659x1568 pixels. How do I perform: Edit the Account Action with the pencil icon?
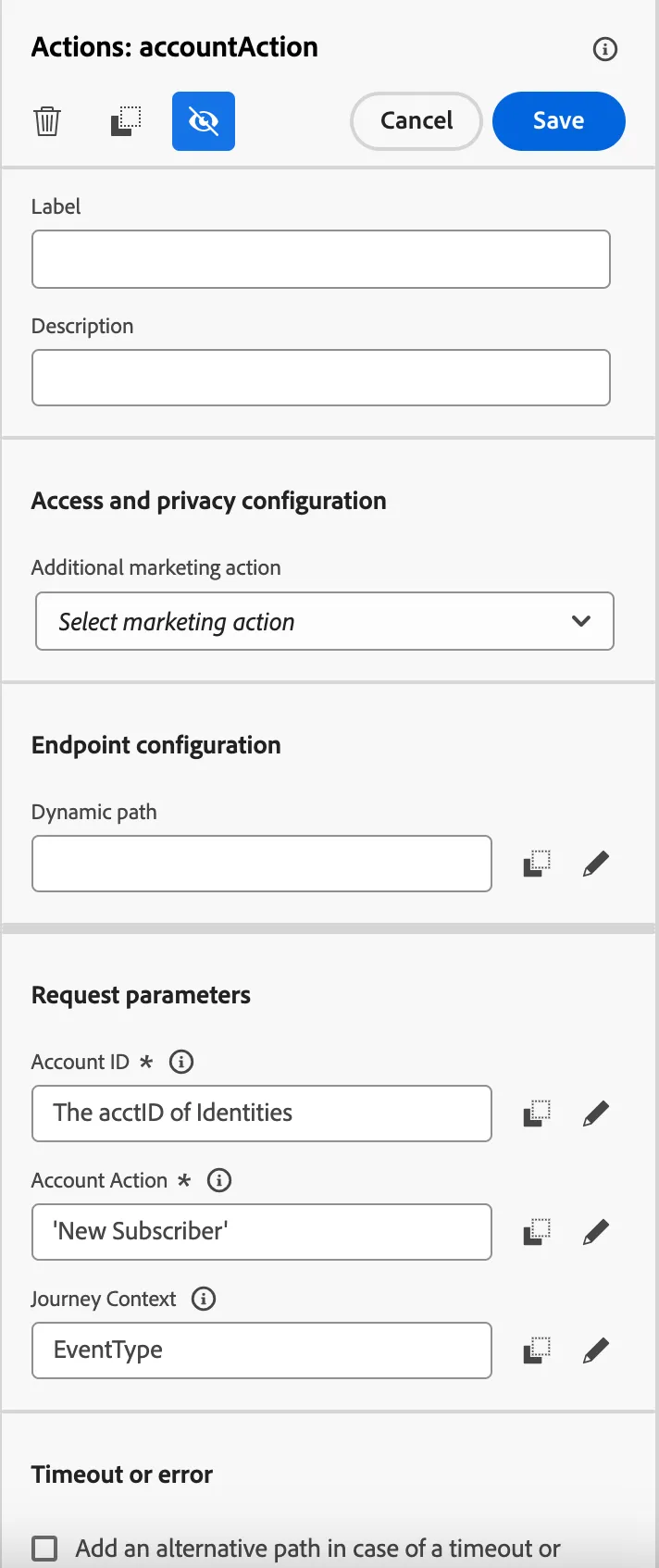[x=596, y=1232]
